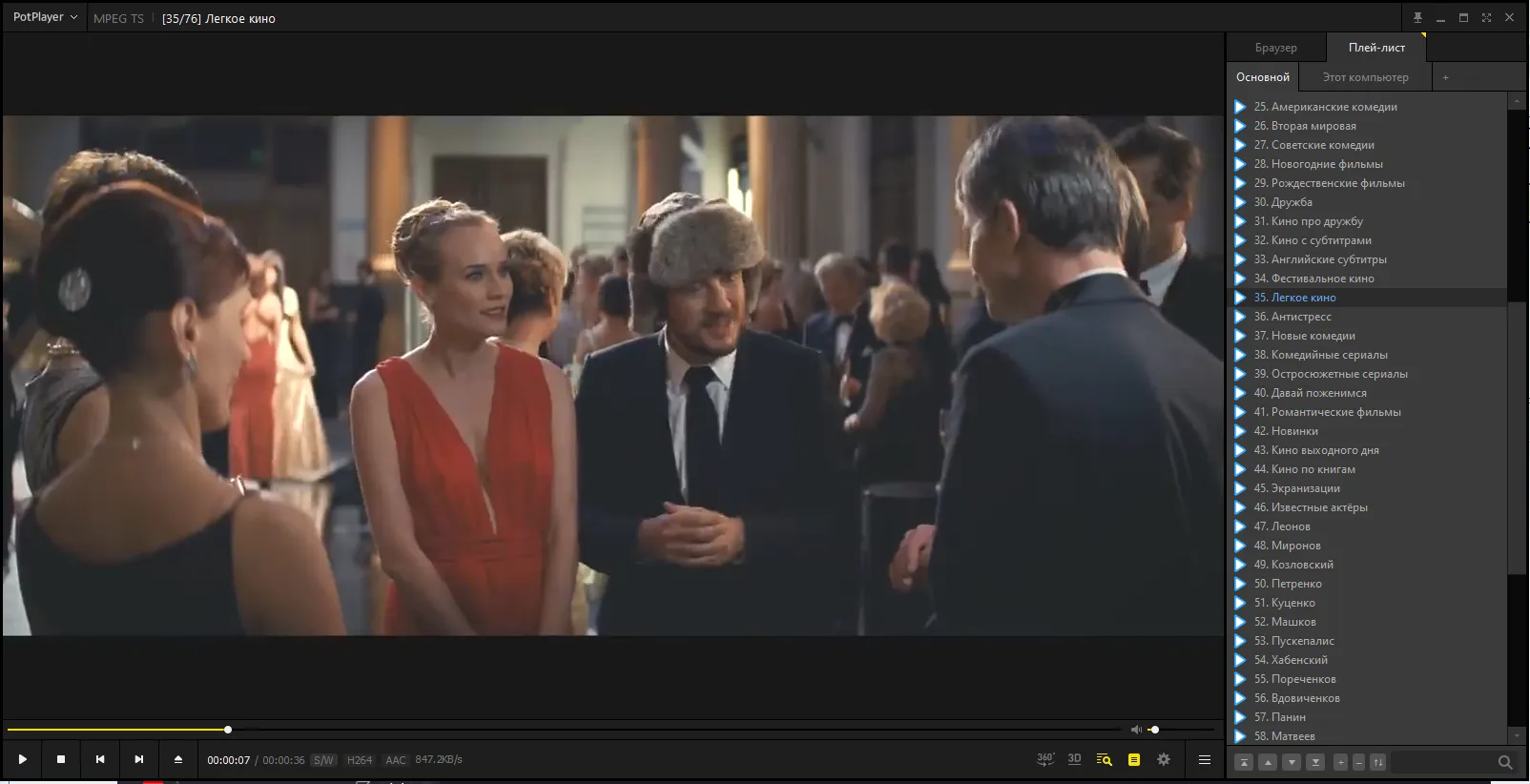Stop the video playback

(61, 759)
